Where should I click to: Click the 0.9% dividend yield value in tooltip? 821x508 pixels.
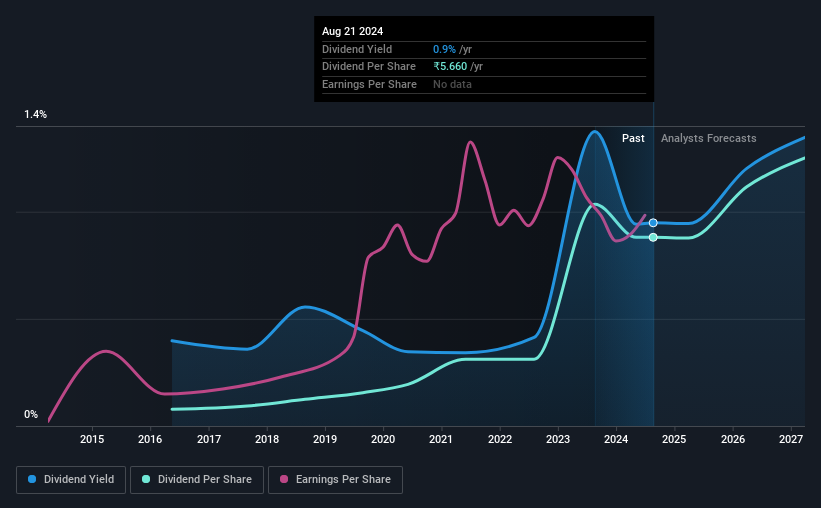coord(444,49)
